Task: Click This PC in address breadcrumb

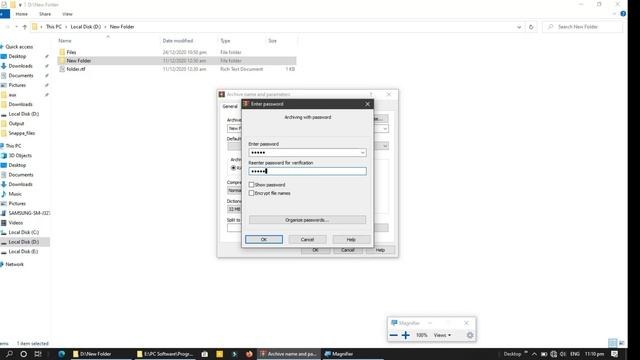Action: click(53, 27)
